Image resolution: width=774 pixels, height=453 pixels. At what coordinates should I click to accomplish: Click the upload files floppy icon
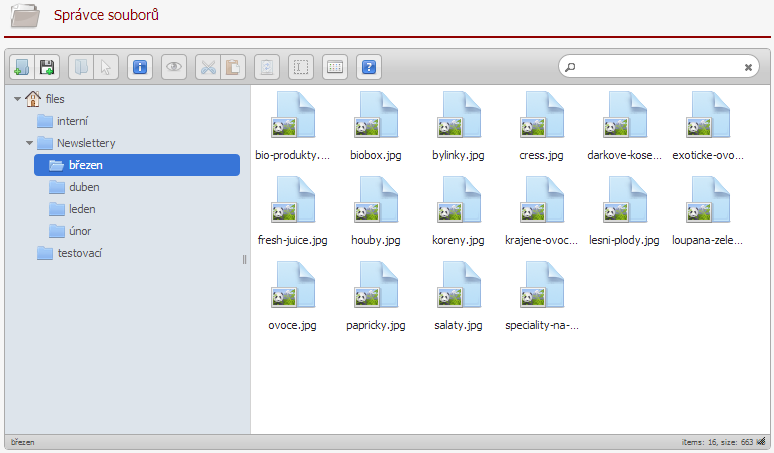(47, 67)
